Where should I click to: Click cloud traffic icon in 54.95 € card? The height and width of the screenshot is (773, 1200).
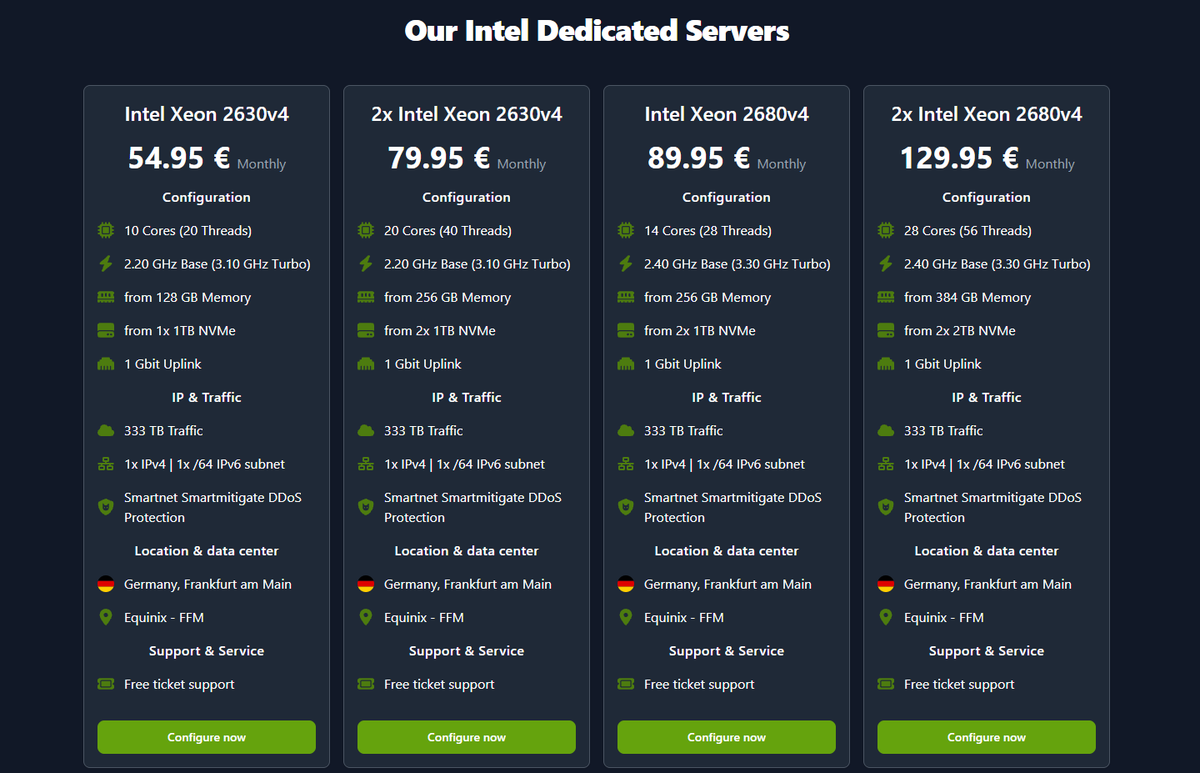point(105,431)
